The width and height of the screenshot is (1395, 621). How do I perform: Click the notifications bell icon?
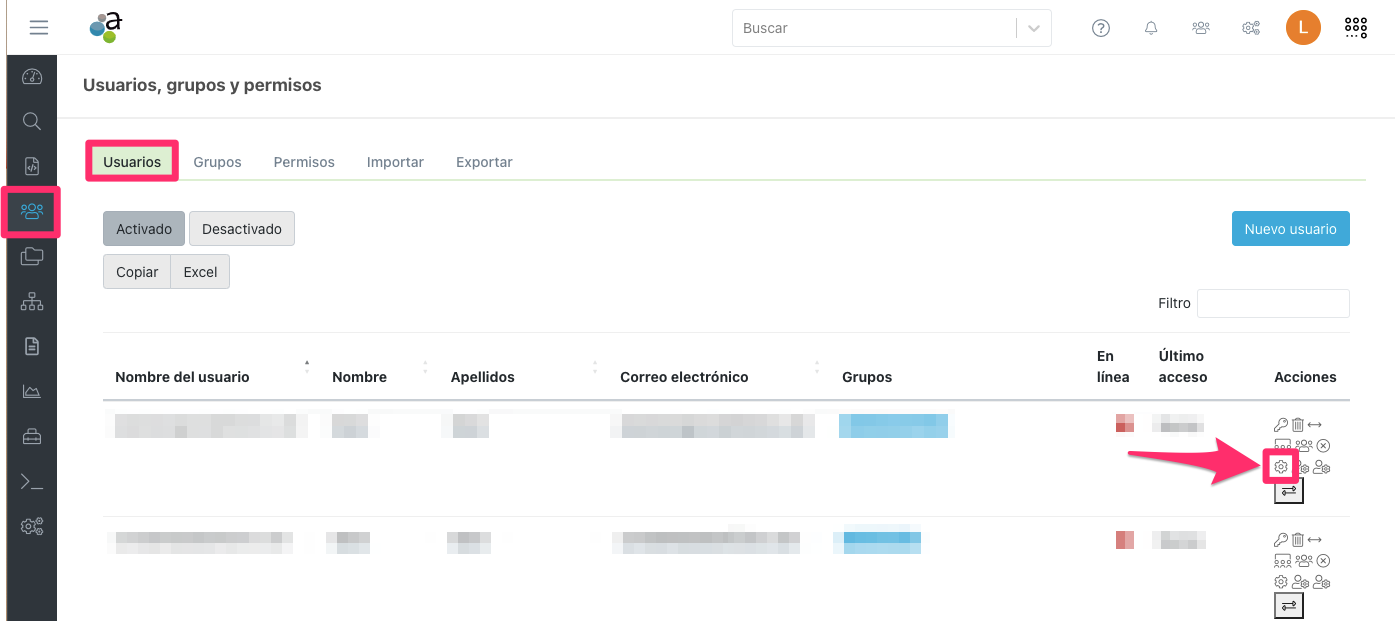(x=1151, y=28)
